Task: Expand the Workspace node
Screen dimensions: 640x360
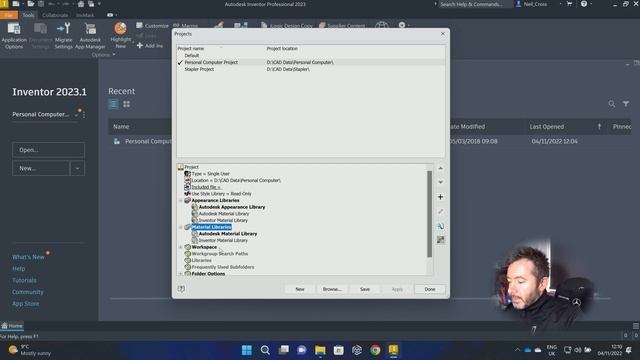Action: (x=180, y=247)
